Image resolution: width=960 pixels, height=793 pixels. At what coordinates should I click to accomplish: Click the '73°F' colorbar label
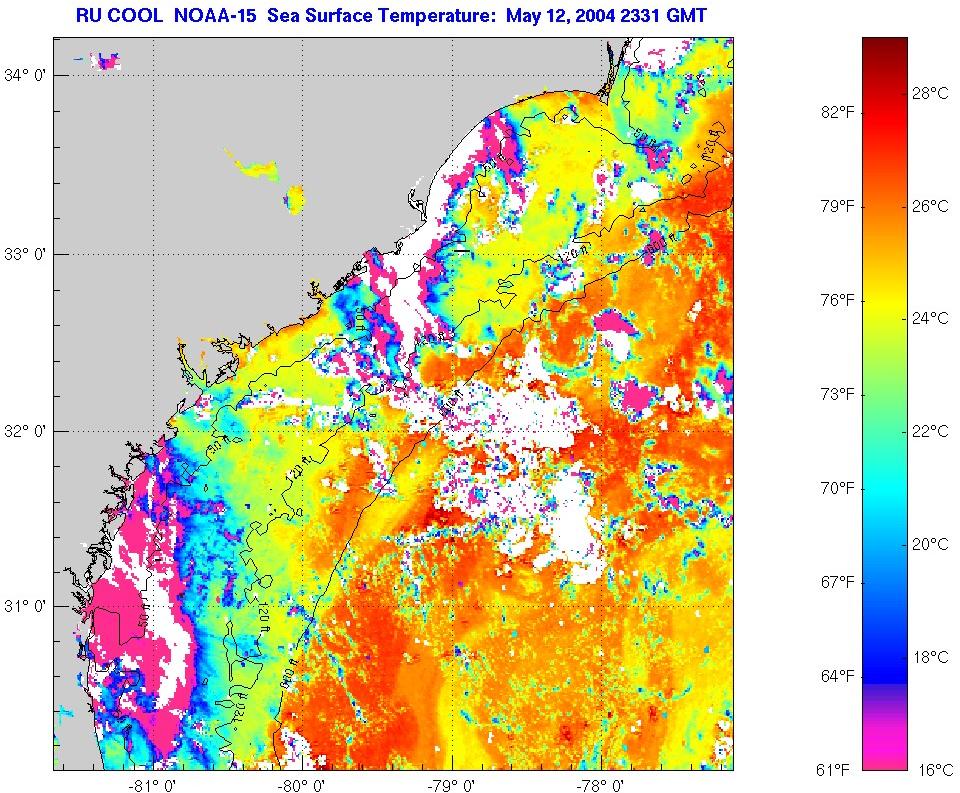click(837, 394)
